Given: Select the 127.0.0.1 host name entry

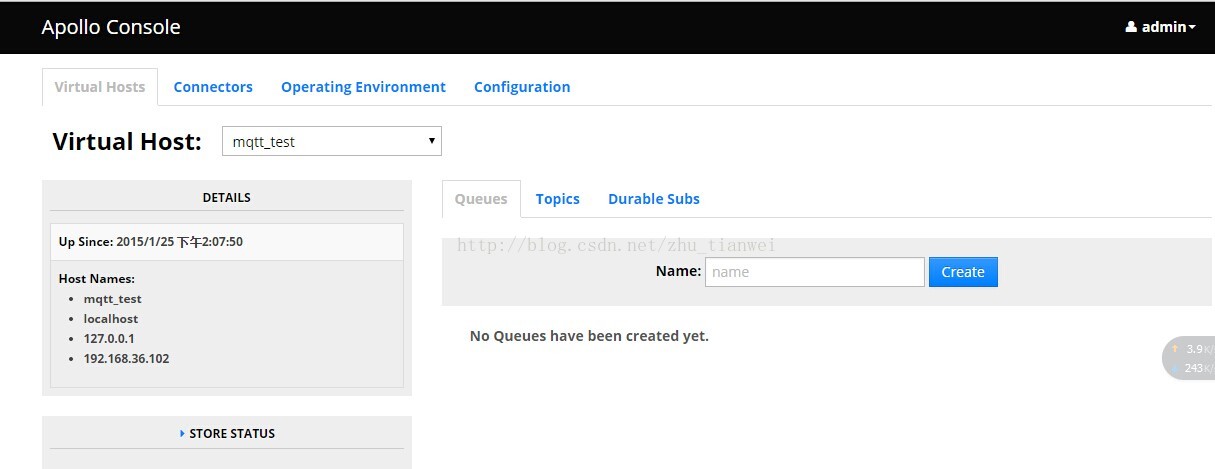Looking at the screenshot, I should click(109, 339).
